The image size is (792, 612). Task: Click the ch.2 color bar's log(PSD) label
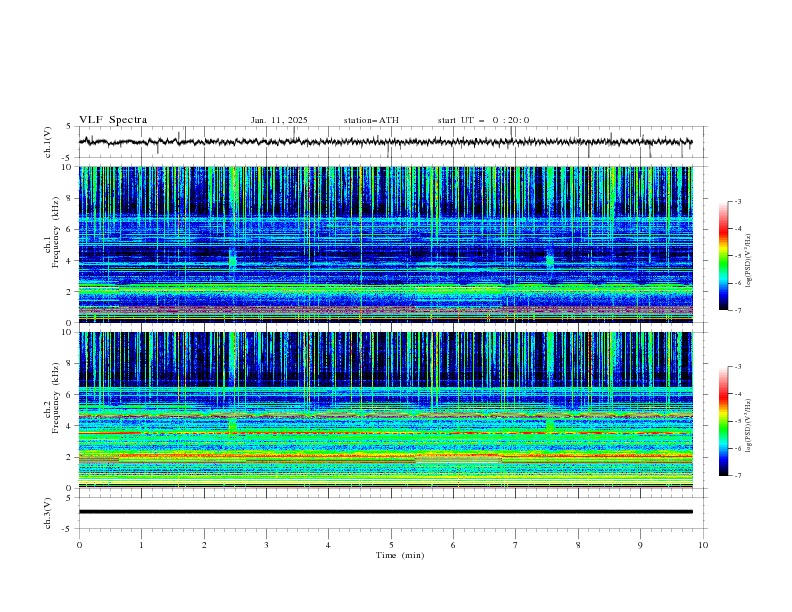pos(749,425)
